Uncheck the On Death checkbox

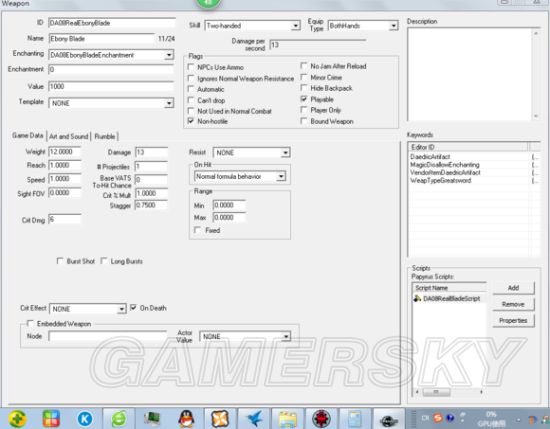tap(133, 308)
